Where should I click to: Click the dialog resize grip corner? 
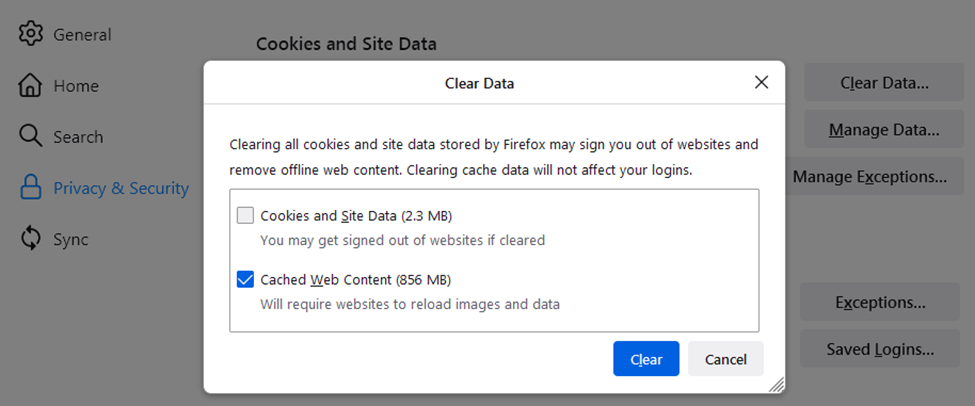[776, 385]
